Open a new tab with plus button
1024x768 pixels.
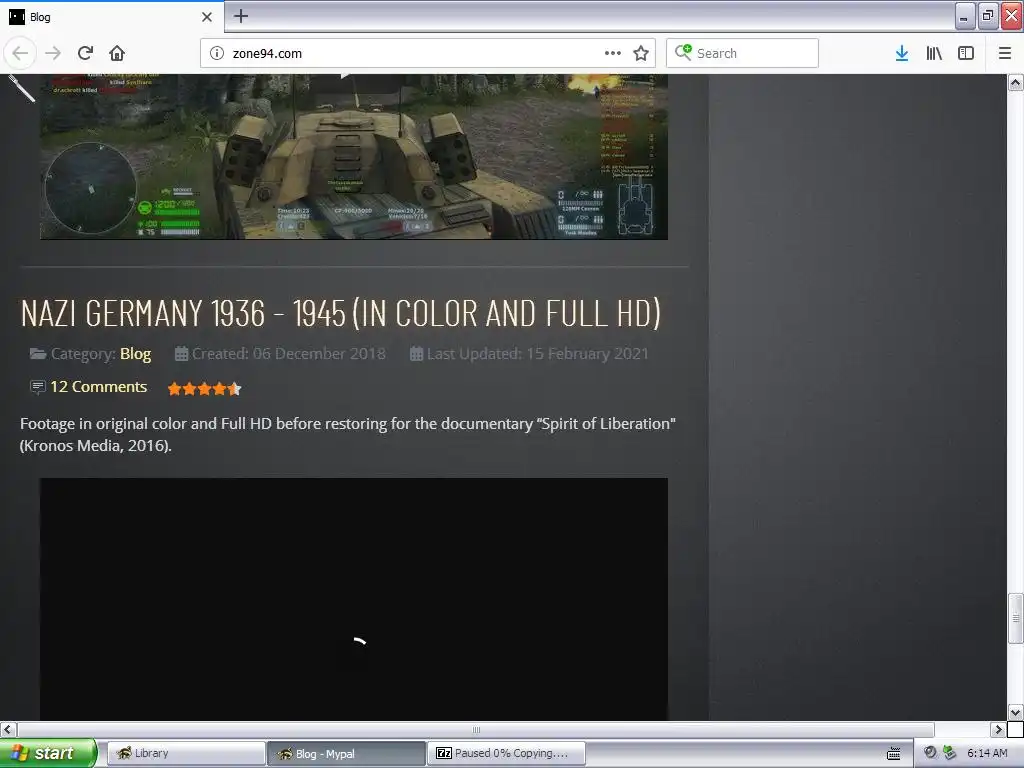click(x=240, y=16)
